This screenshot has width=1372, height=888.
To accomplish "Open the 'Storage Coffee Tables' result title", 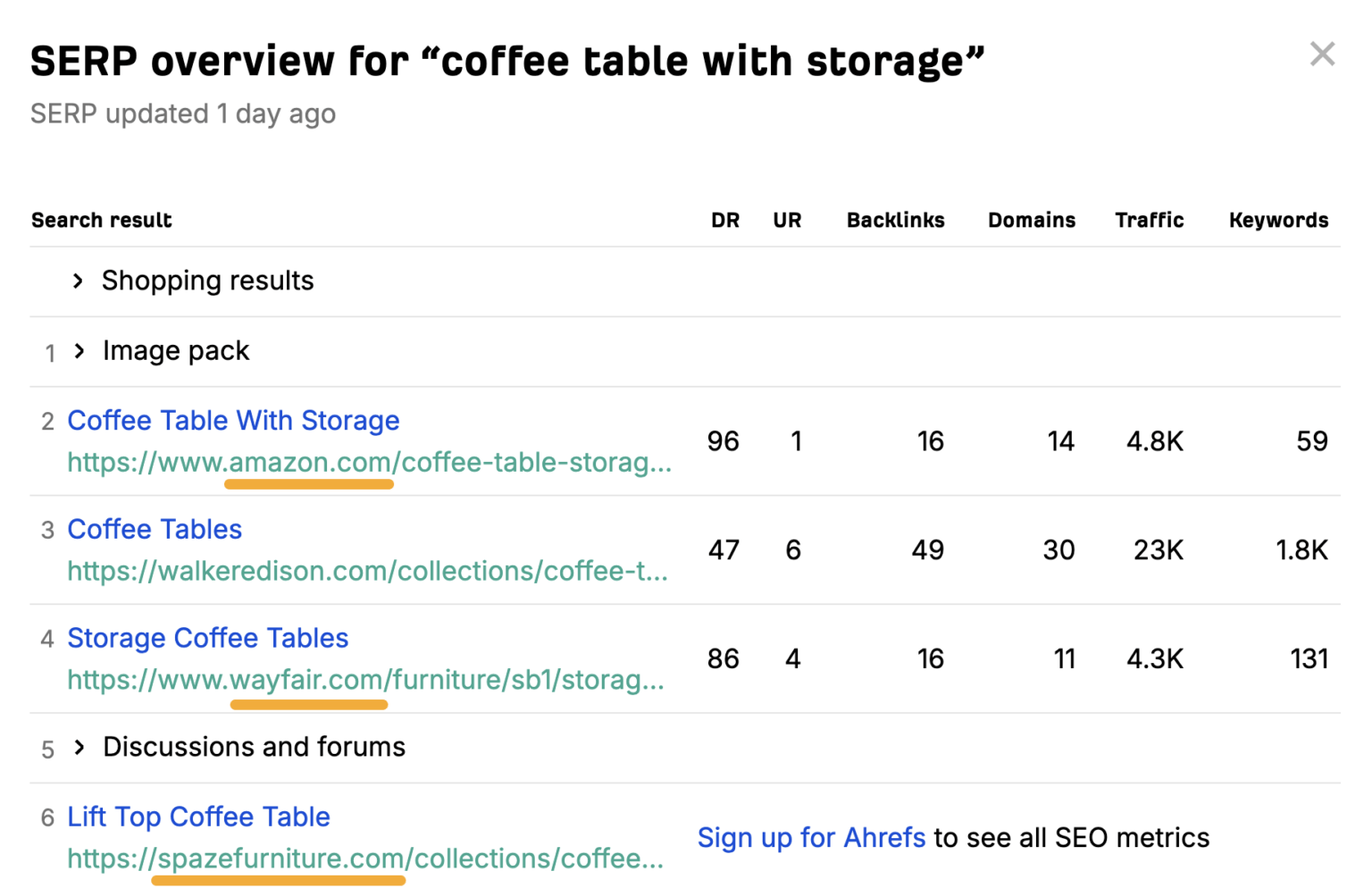I will pyautogui.click(x=207, y=639).
